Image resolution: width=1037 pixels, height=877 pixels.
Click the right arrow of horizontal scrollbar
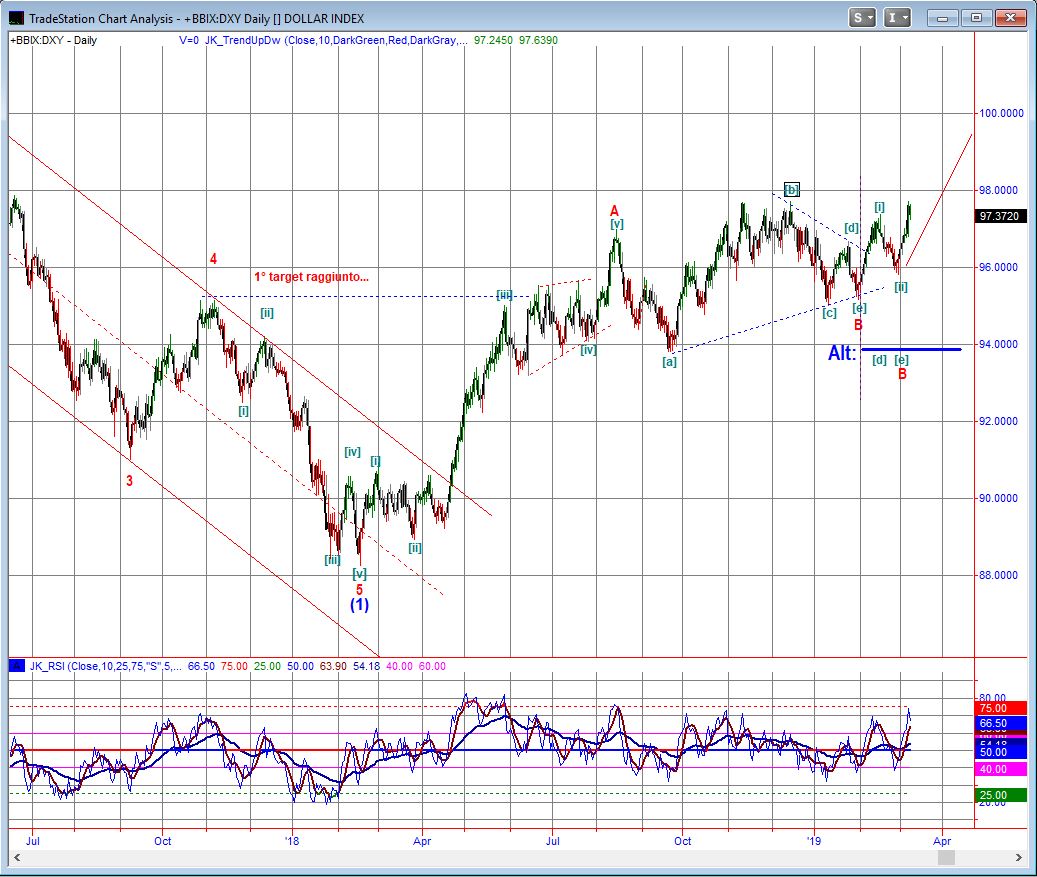[x=1019, y=857]
